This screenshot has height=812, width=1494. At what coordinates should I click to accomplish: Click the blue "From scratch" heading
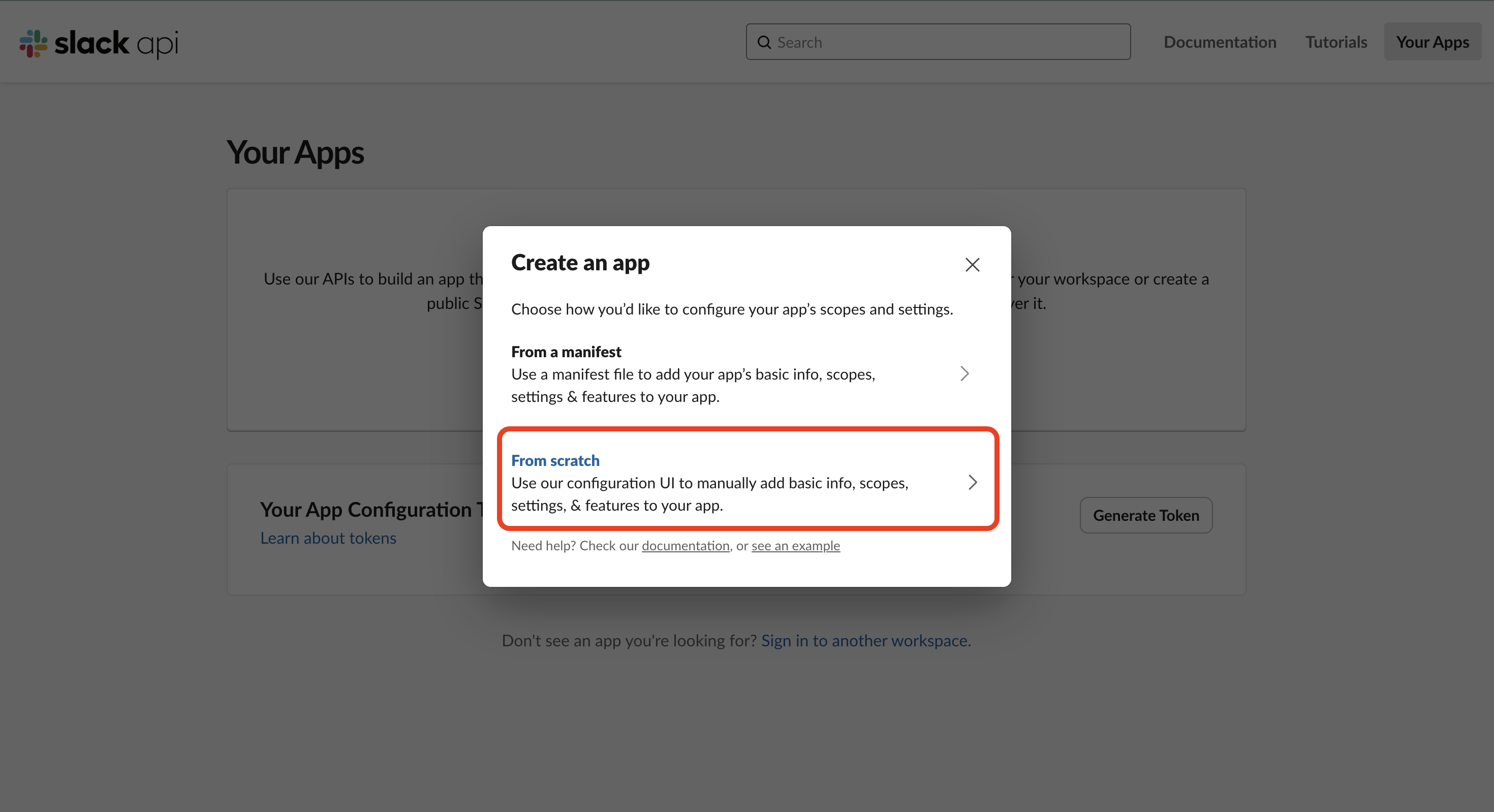(555, 460)
